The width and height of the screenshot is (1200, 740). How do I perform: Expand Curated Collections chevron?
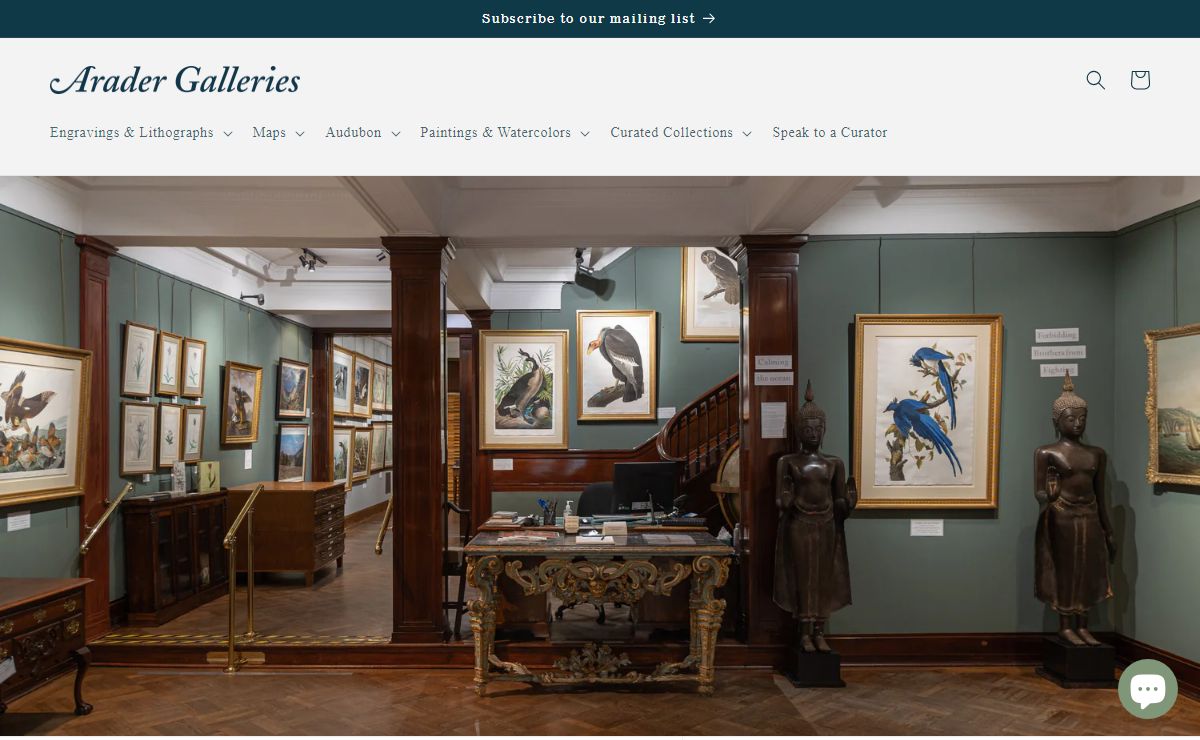pos(747,133)
